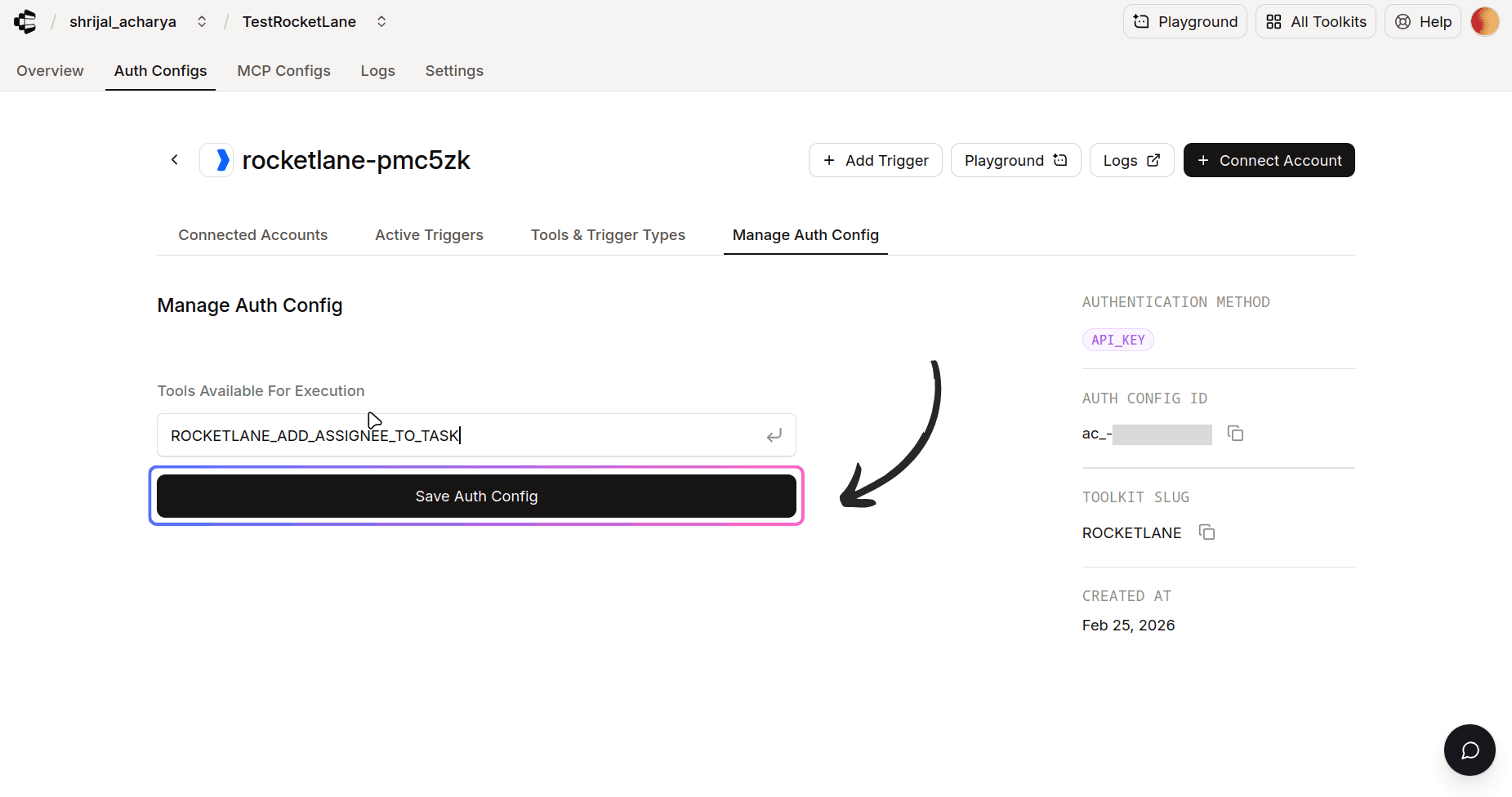
Task: Click the shrijal_acharya breadcrumb name
Action: point(123,22)
